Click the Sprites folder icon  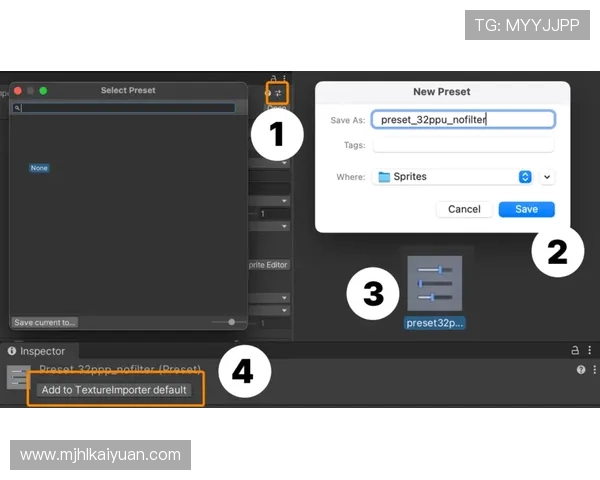[x=384, y=177]
